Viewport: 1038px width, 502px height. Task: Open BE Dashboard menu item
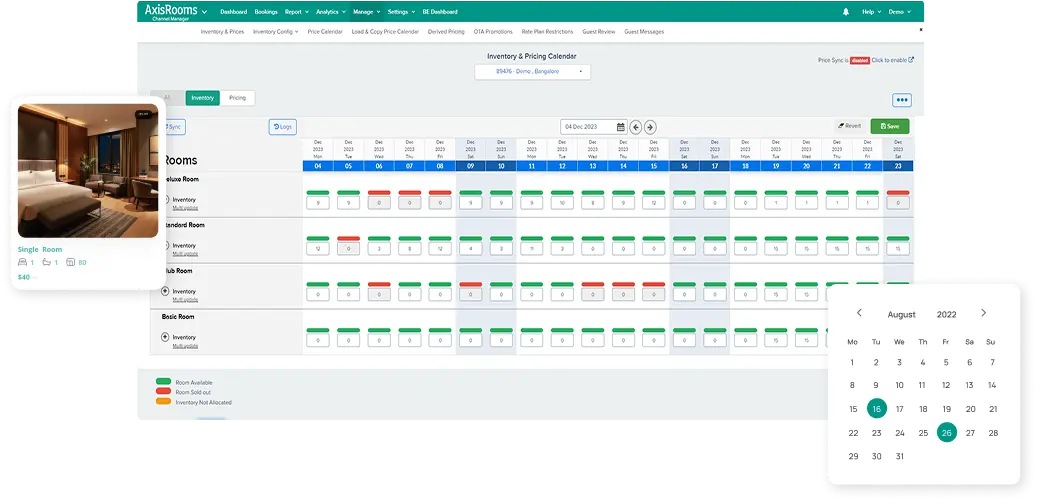[440, 11]
